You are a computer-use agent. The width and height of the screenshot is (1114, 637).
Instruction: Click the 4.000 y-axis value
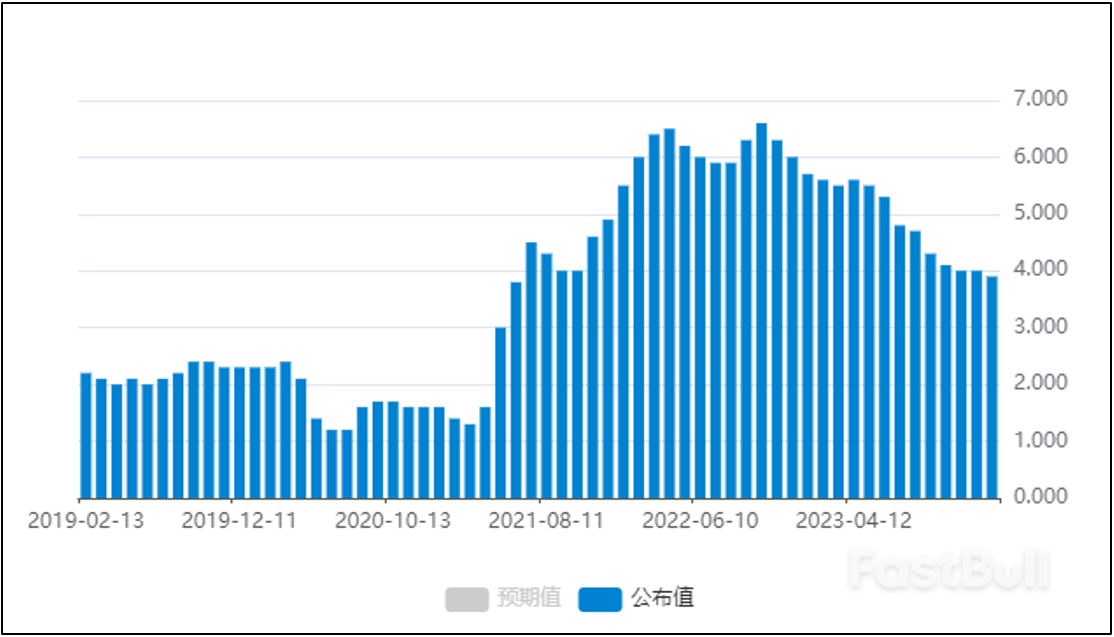click(x=1040, y=268)
